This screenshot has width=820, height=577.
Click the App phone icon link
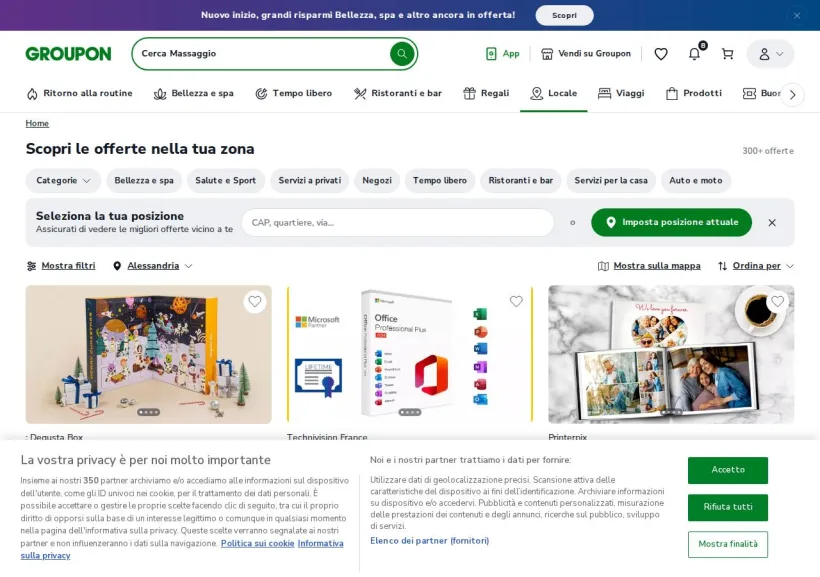click(503, 53)
